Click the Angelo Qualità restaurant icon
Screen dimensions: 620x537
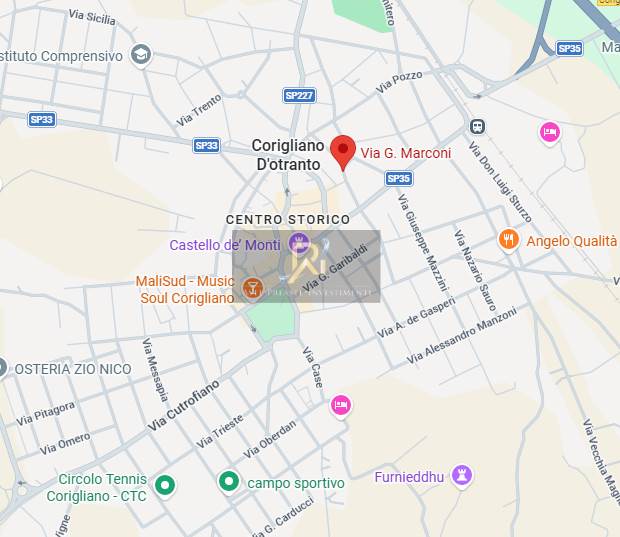(508, 240)
